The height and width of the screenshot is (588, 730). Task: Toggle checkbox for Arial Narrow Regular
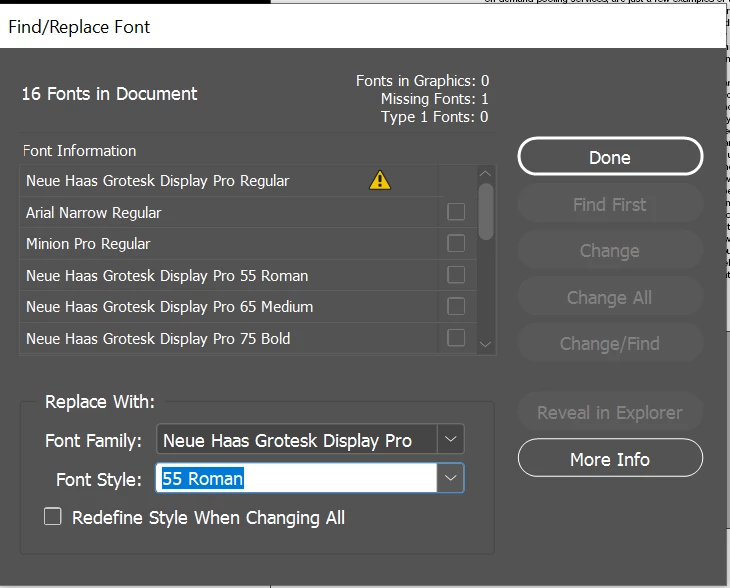(456, 212)
